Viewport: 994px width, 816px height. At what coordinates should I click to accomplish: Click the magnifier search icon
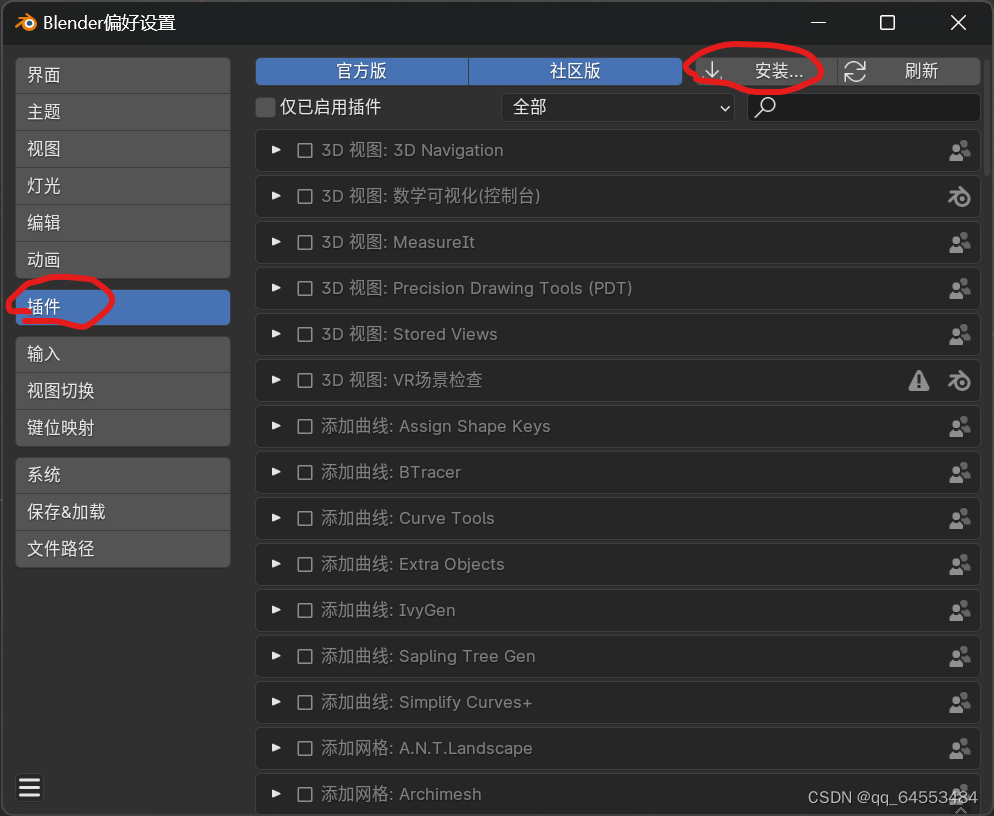(x=766, y=107)
